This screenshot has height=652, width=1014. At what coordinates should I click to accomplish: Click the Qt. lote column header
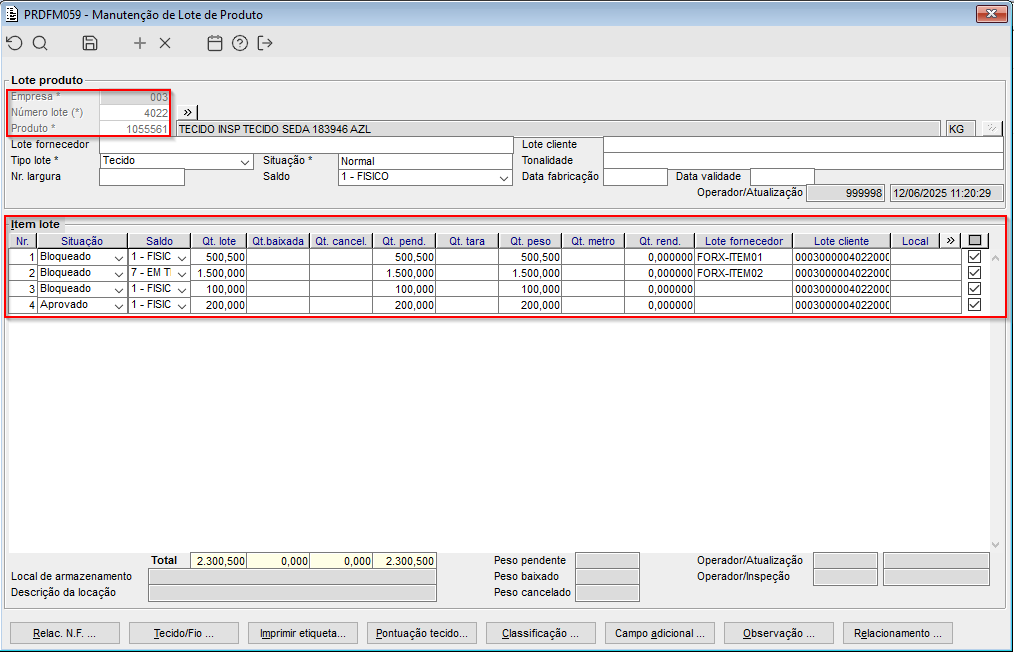(218, 241)
